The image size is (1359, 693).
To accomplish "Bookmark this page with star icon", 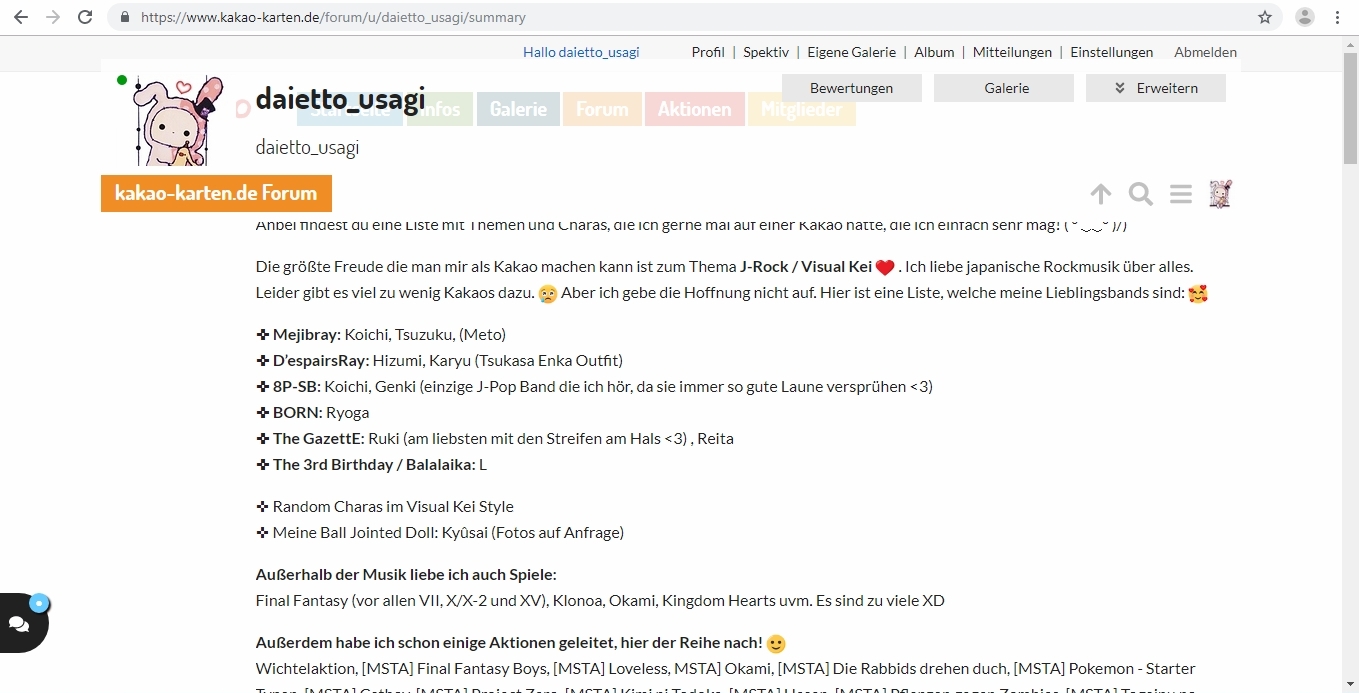I will [x=1265, y=17].
